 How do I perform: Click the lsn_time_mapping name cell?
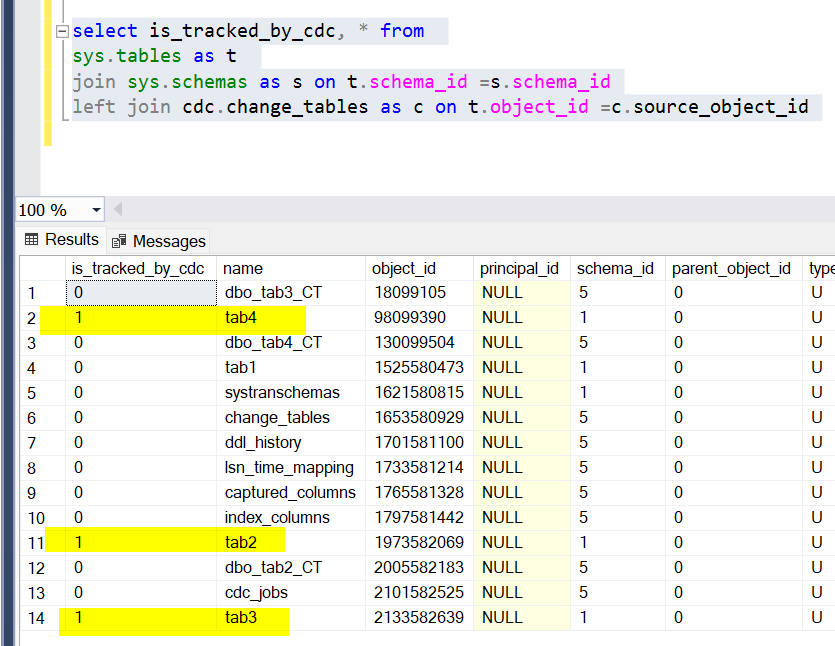291,468
